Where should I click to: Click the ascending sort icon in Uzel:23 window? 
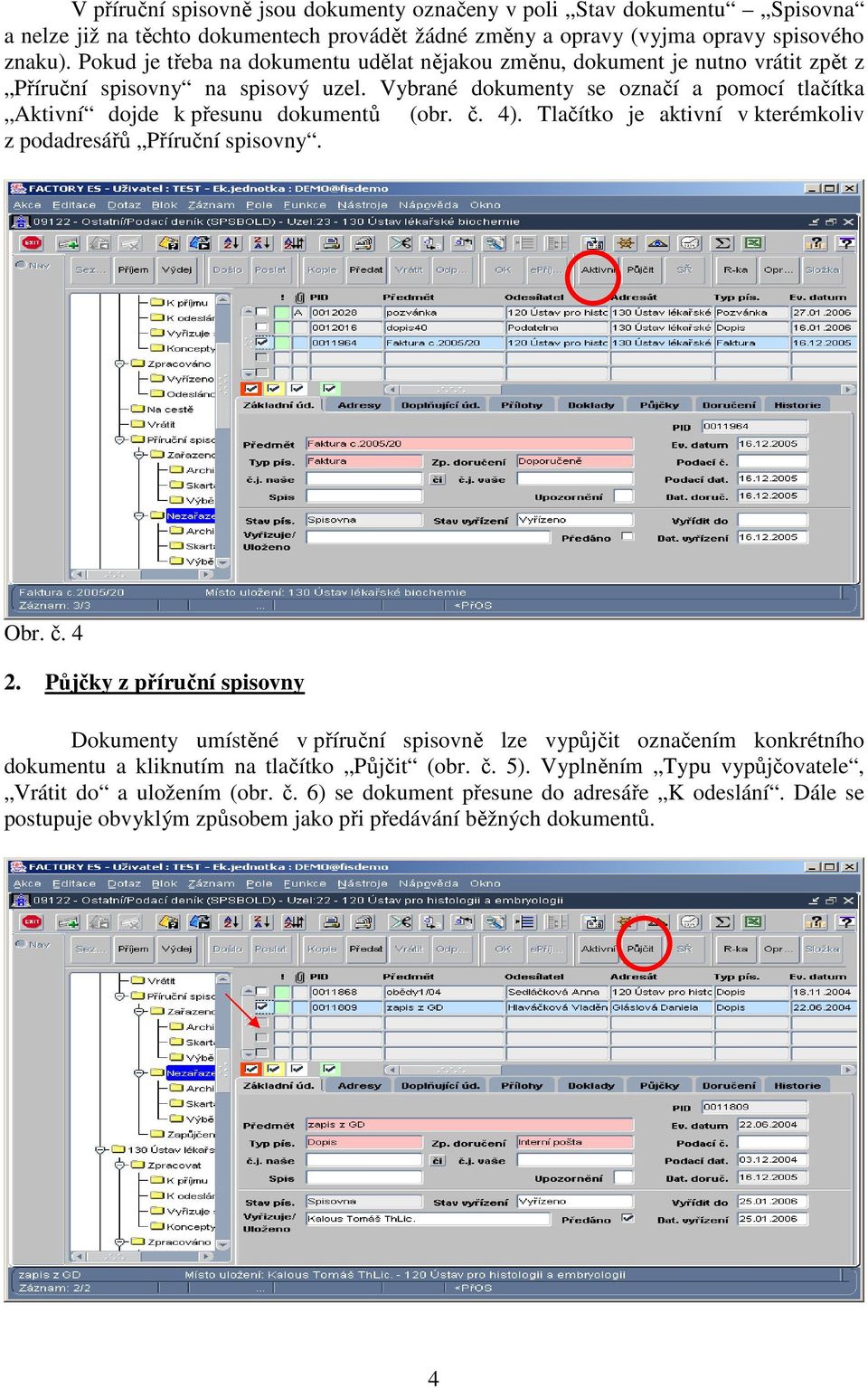pos(231,242)
